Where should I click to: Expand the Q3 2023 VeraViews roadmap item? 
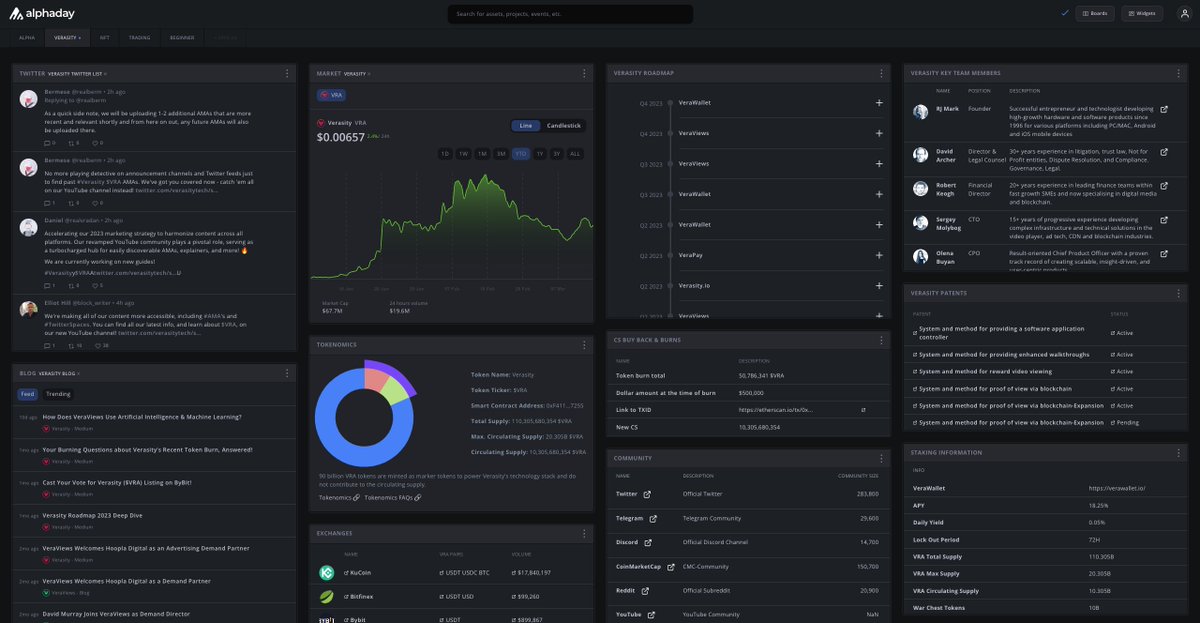coord(879,164)
